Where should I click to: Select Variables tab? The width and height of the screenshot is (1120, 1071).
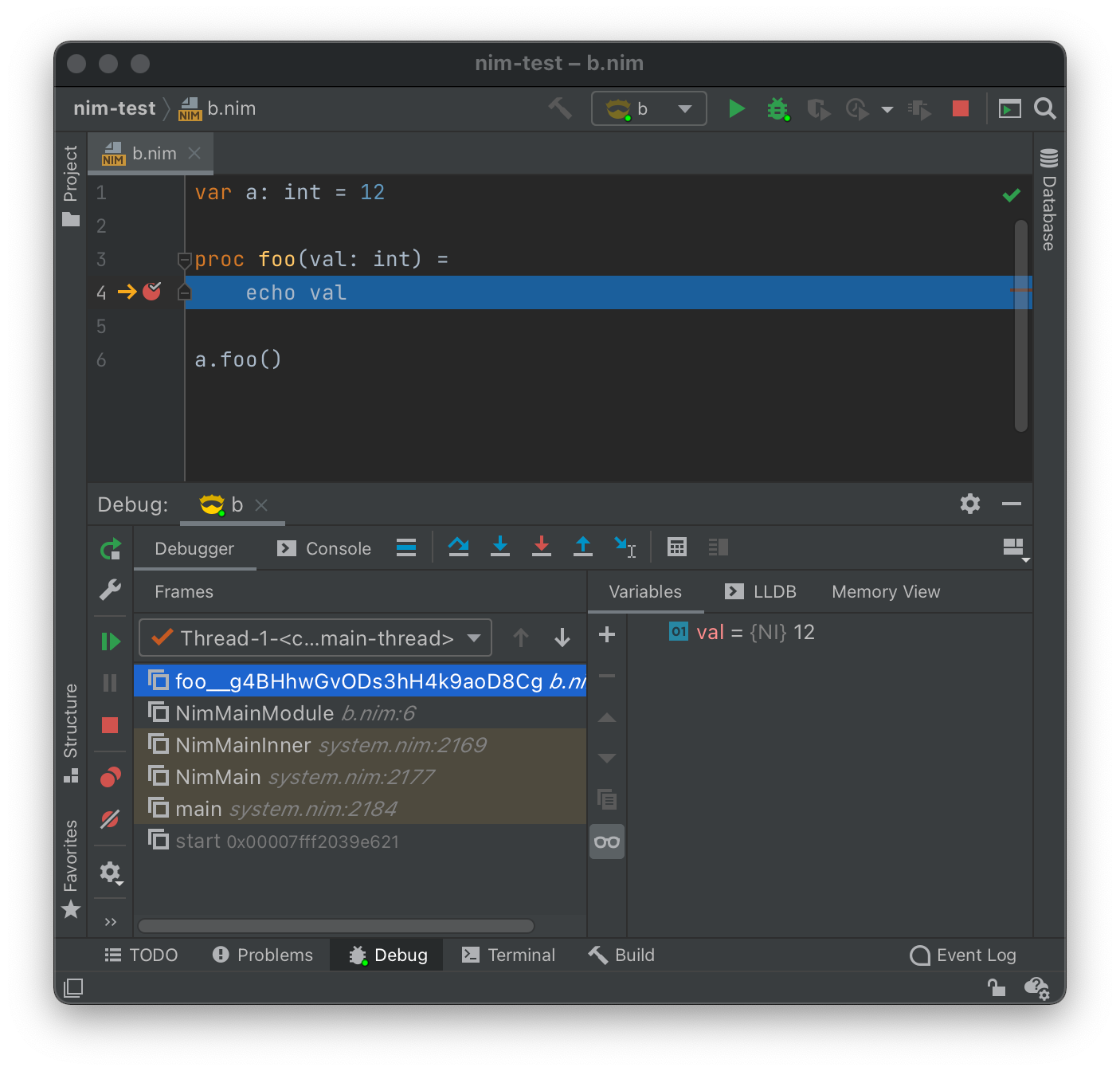[x=645, y=591]
